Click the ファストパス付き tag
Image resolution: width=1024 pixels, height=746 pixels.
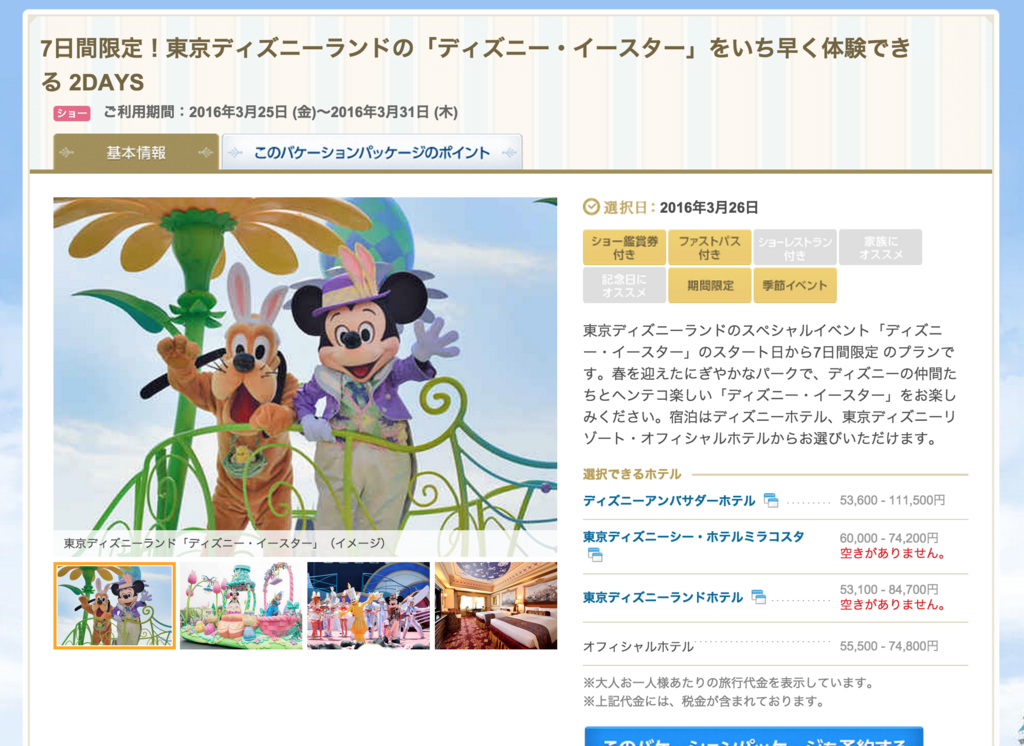point(709,248)
